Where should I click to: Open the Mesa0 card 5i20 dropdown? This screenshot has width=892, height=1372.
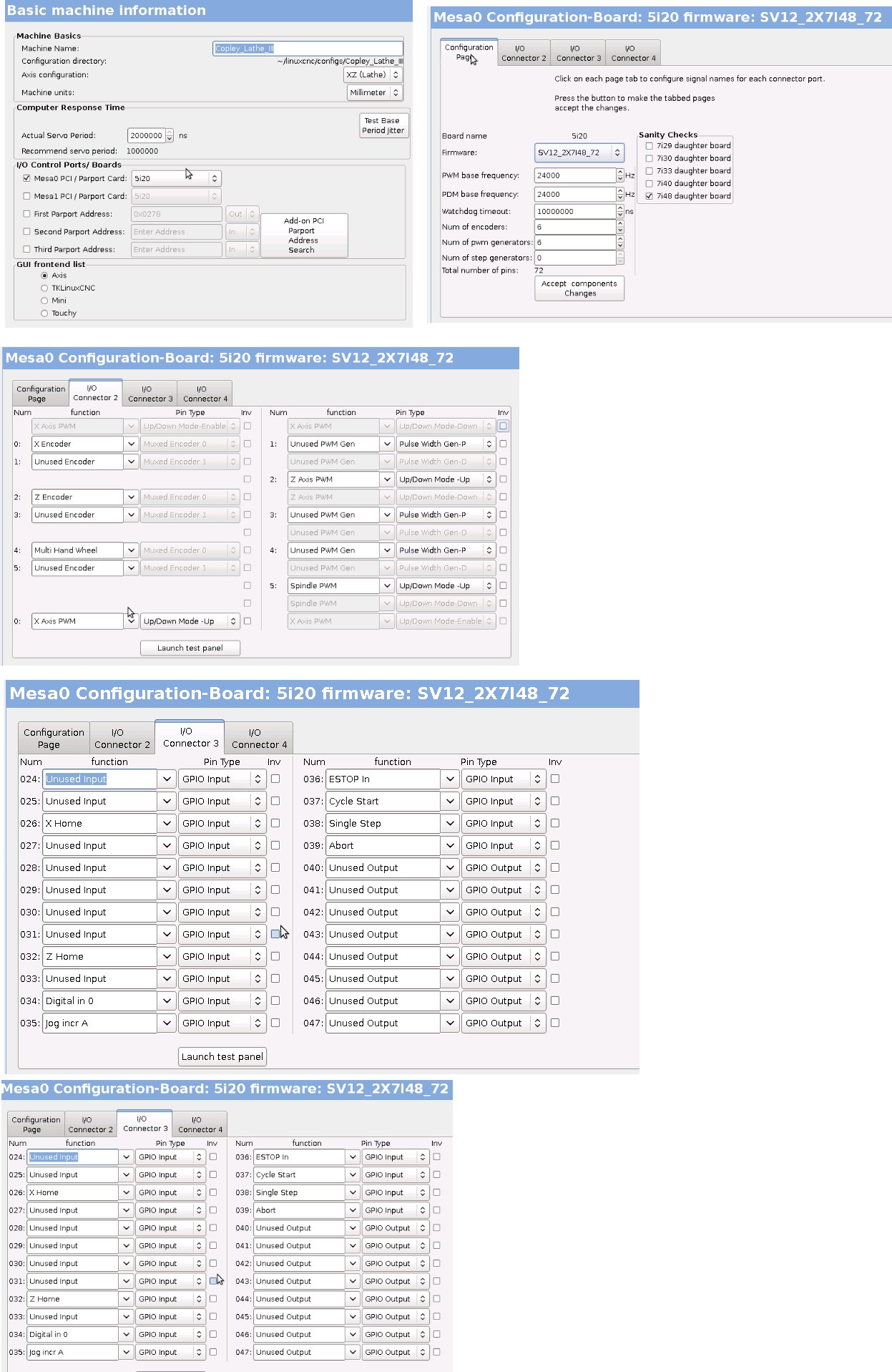click(x=176, y=178)
